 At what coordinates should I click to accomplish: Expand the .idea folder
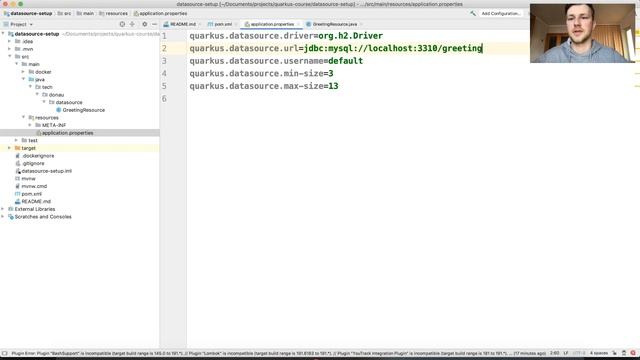coord(10,41)
